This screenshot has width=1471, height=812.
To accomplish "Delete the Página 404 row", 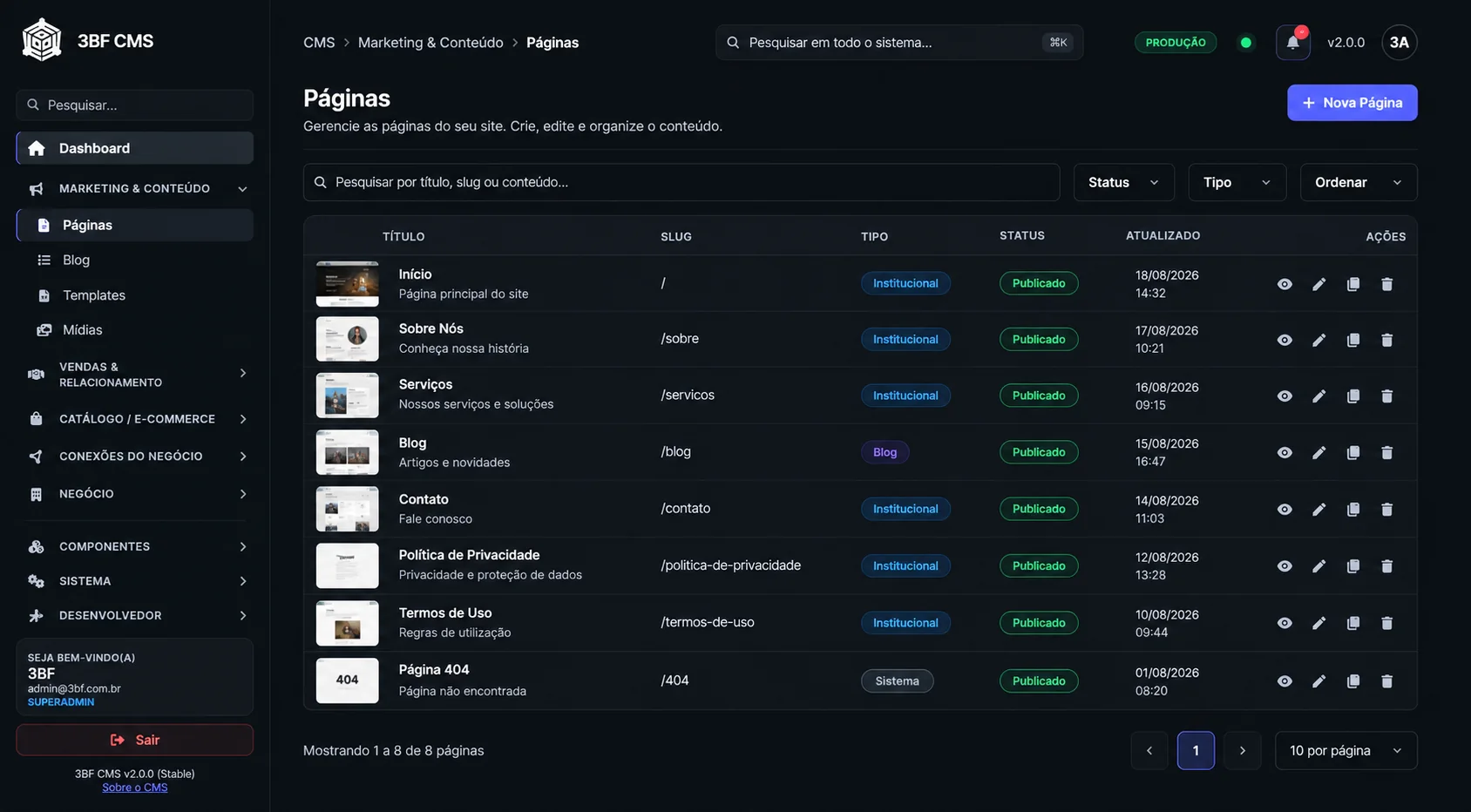I will point(1386,681).
